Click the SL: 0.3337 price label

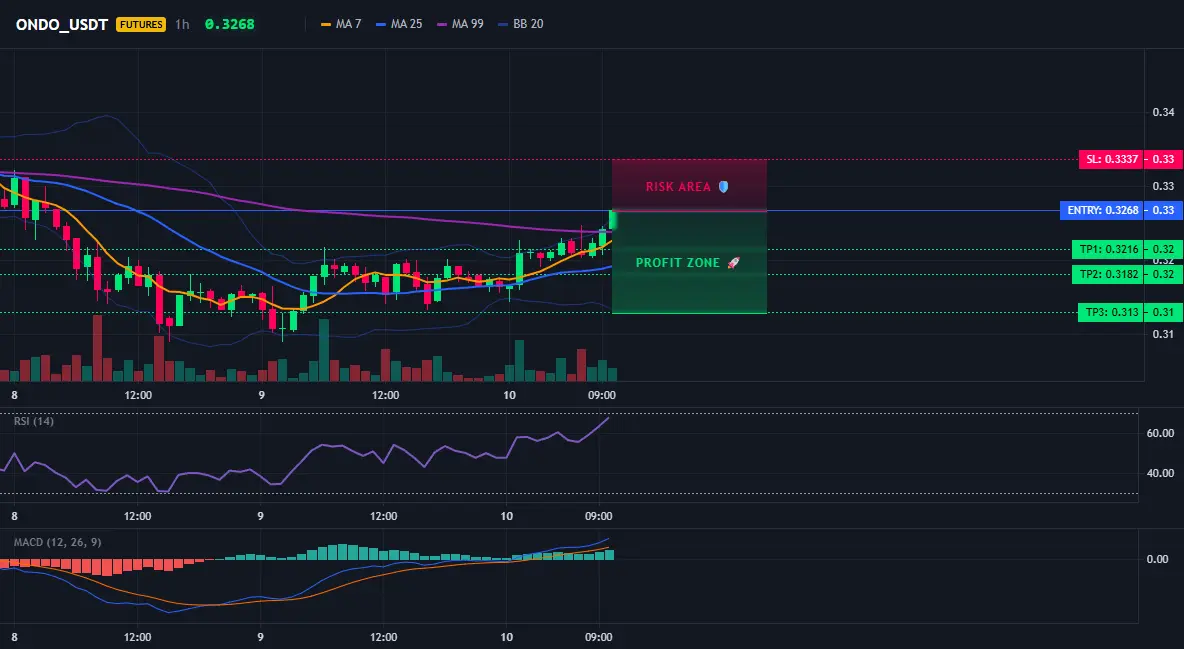1111,159
